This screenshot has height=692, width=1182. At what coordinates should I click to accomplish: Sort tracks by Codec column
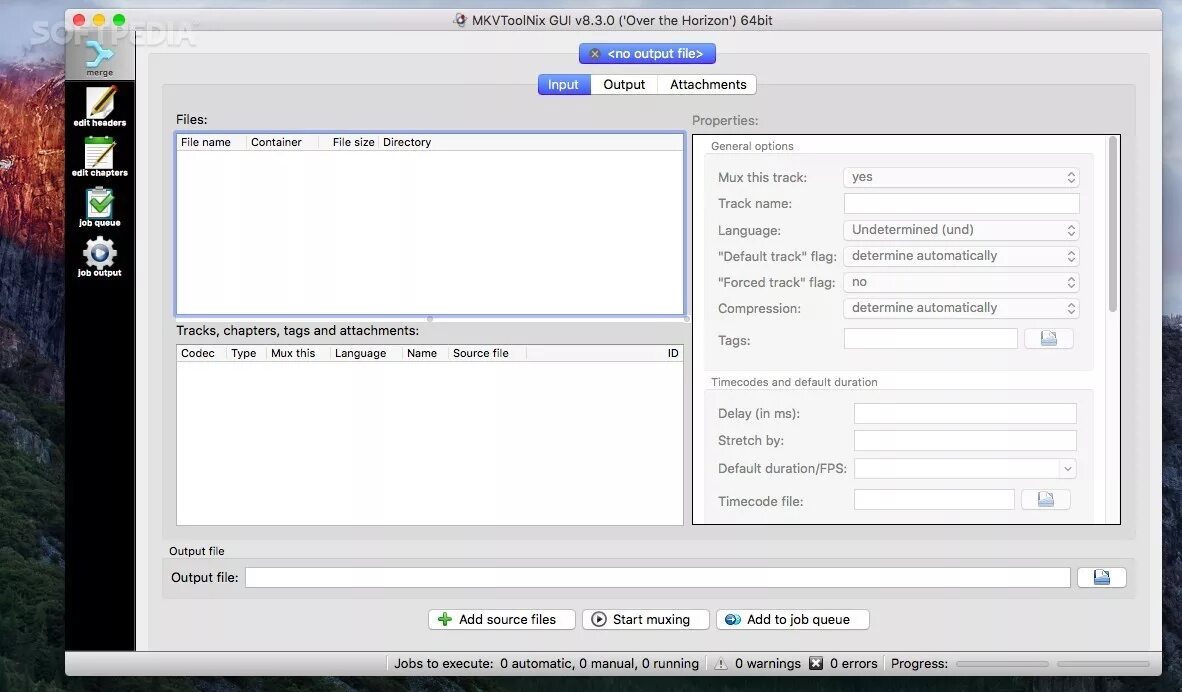point(201,354)
